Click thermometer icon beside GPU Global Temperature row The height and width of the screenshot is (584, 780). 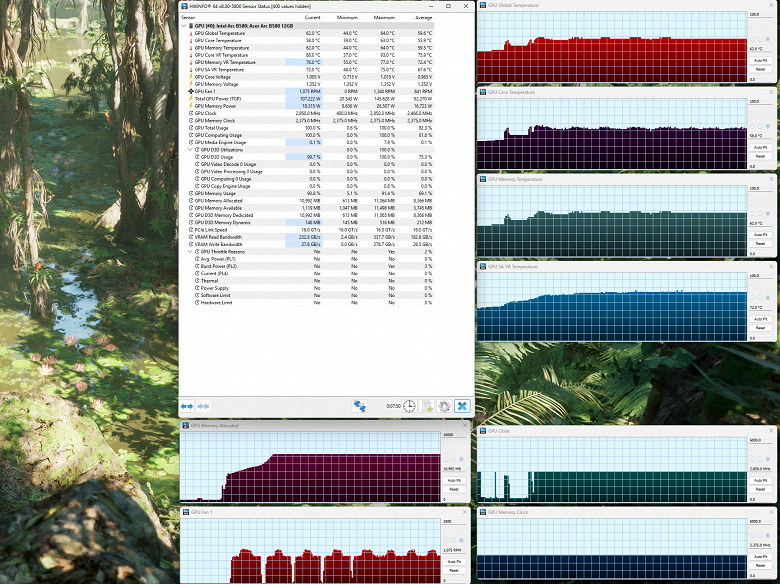191,33
